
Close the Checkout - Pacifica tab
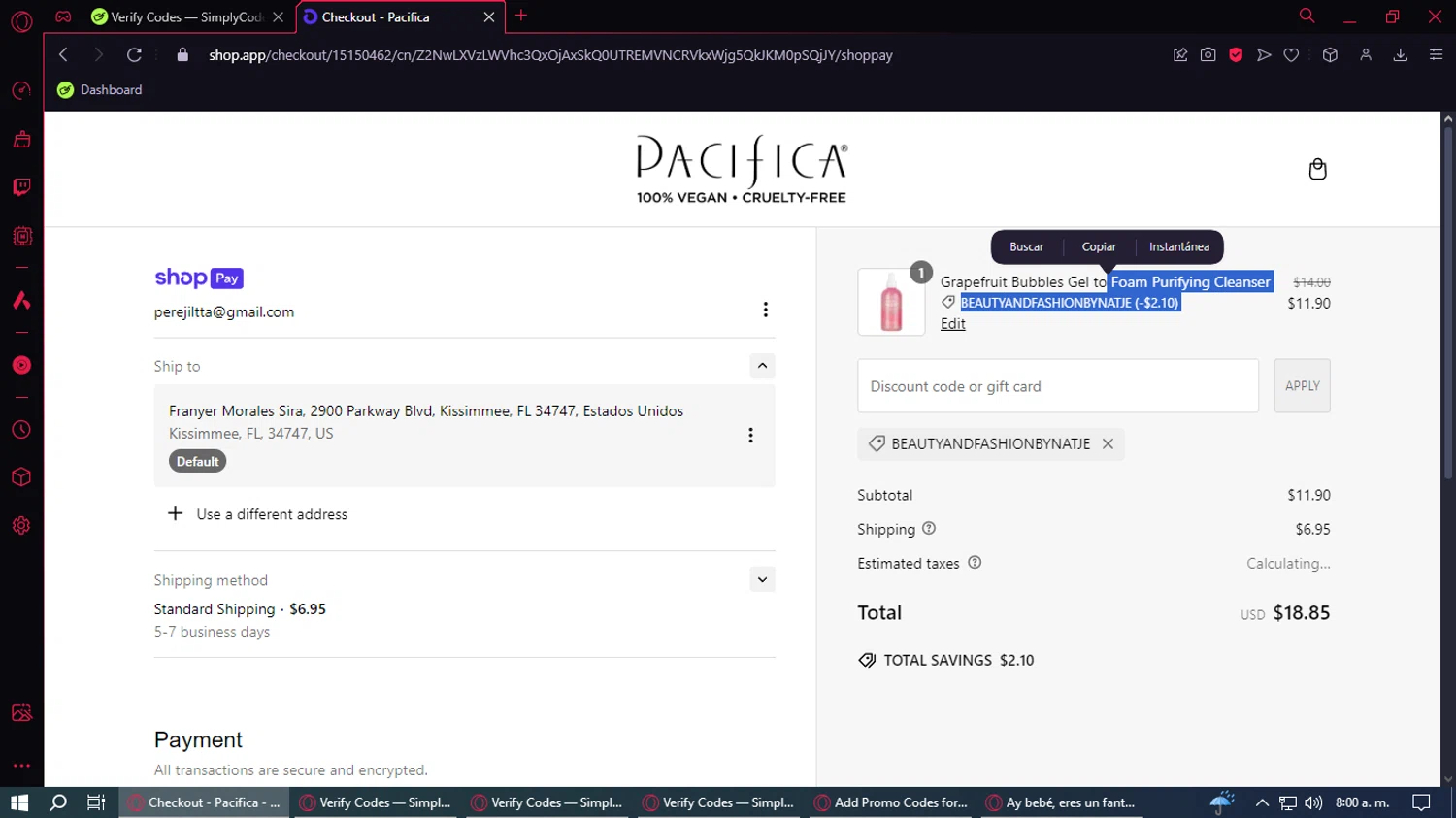coord(489,16)
